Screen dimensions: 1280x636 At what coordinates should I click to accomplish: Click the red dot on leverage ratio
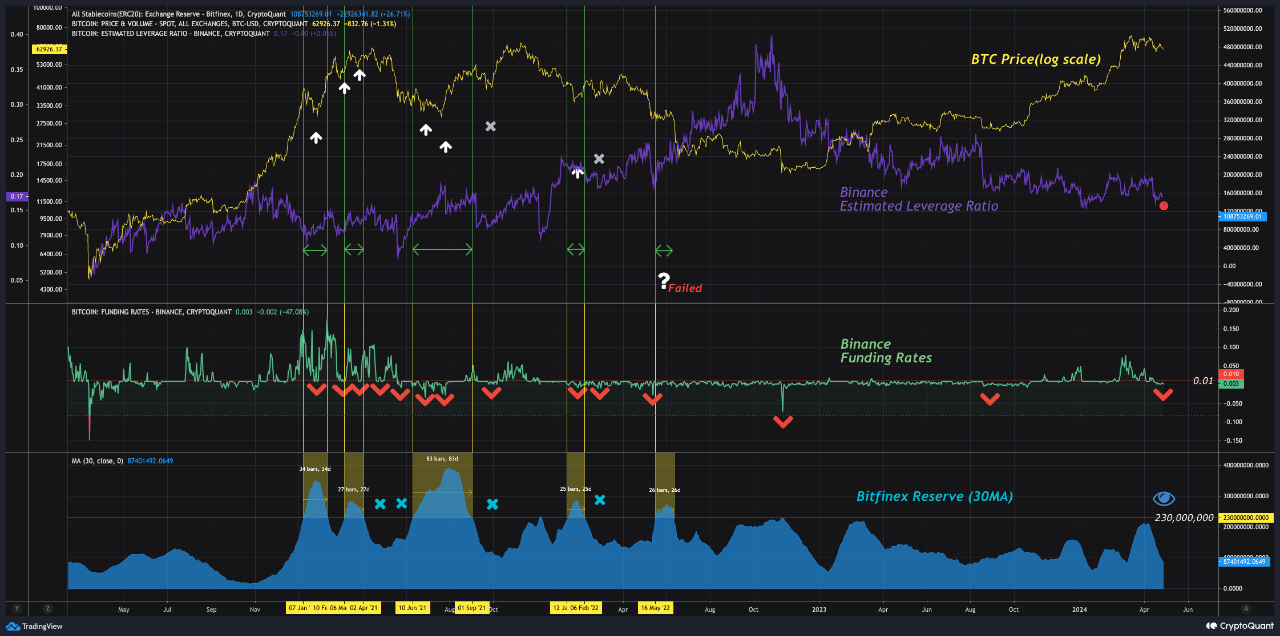(x=1164, y=206)
